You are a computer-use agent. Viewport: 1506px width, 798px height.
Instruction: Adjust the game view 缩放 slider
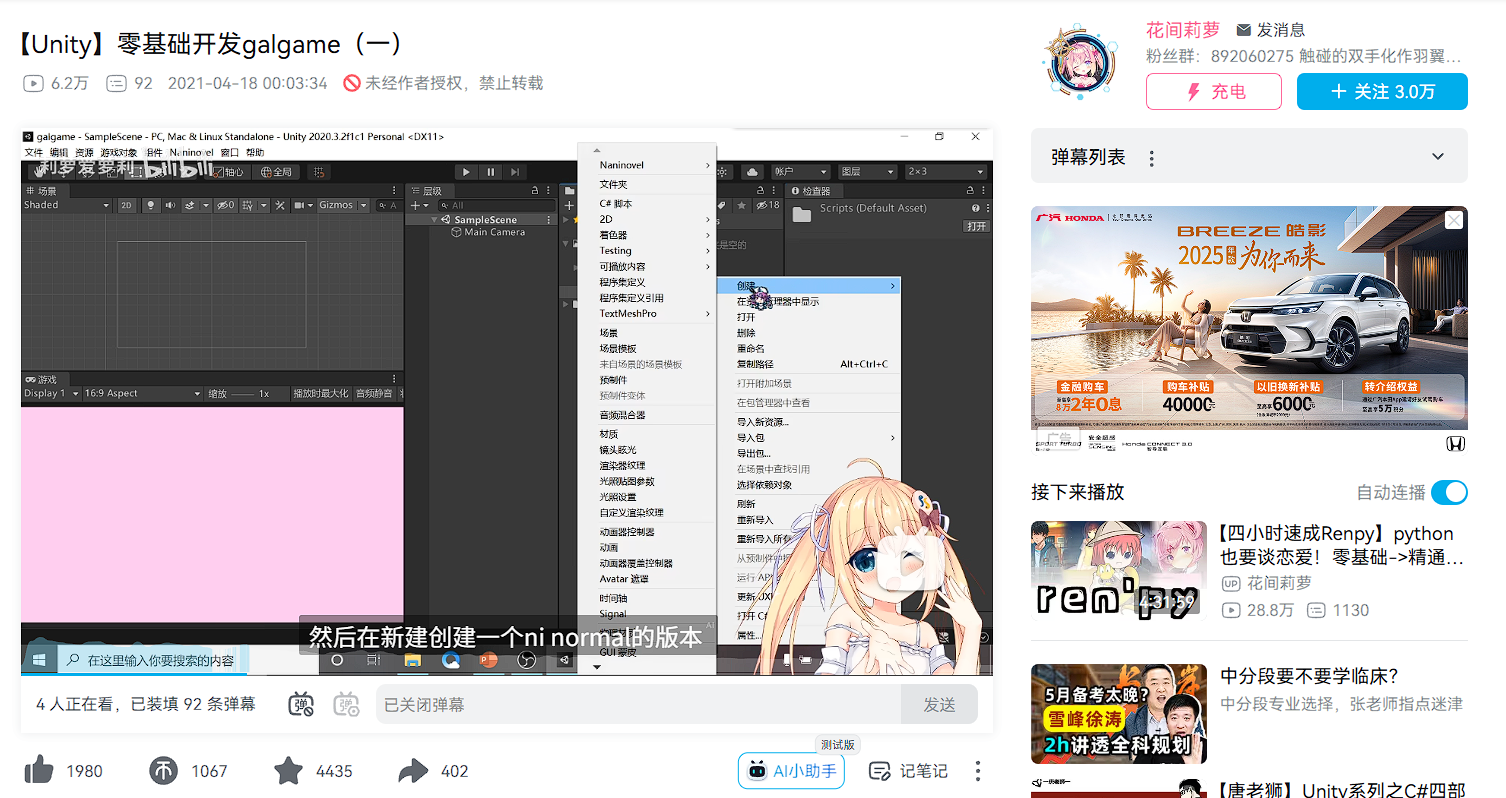click(x=243, y=394)
